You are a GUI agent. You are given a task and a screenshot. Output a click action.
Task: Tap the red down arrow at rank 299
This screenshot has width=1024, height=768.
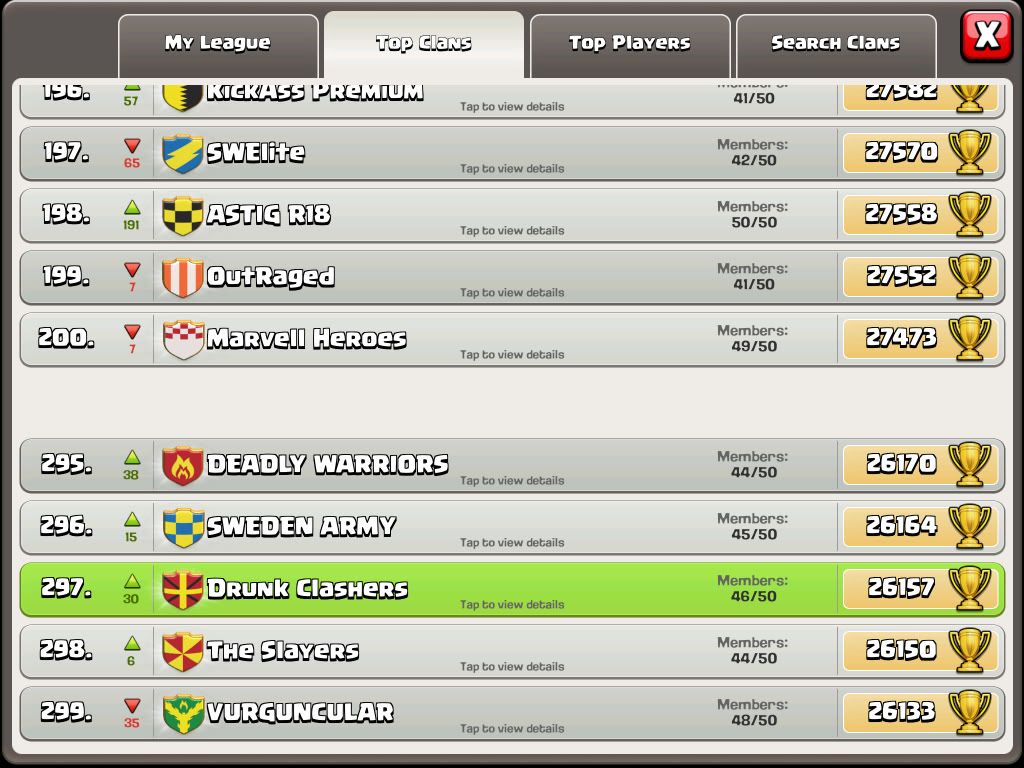point(132,705)
